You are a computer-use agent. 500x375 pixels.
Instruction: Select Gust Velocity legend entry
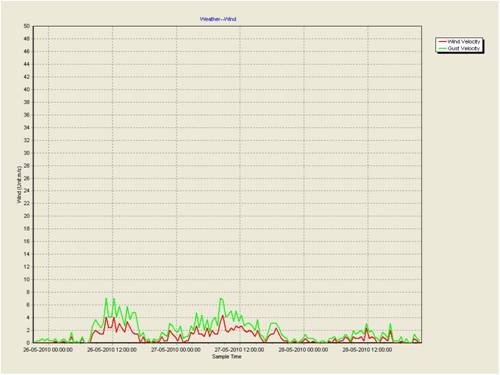tap(460, 48)
